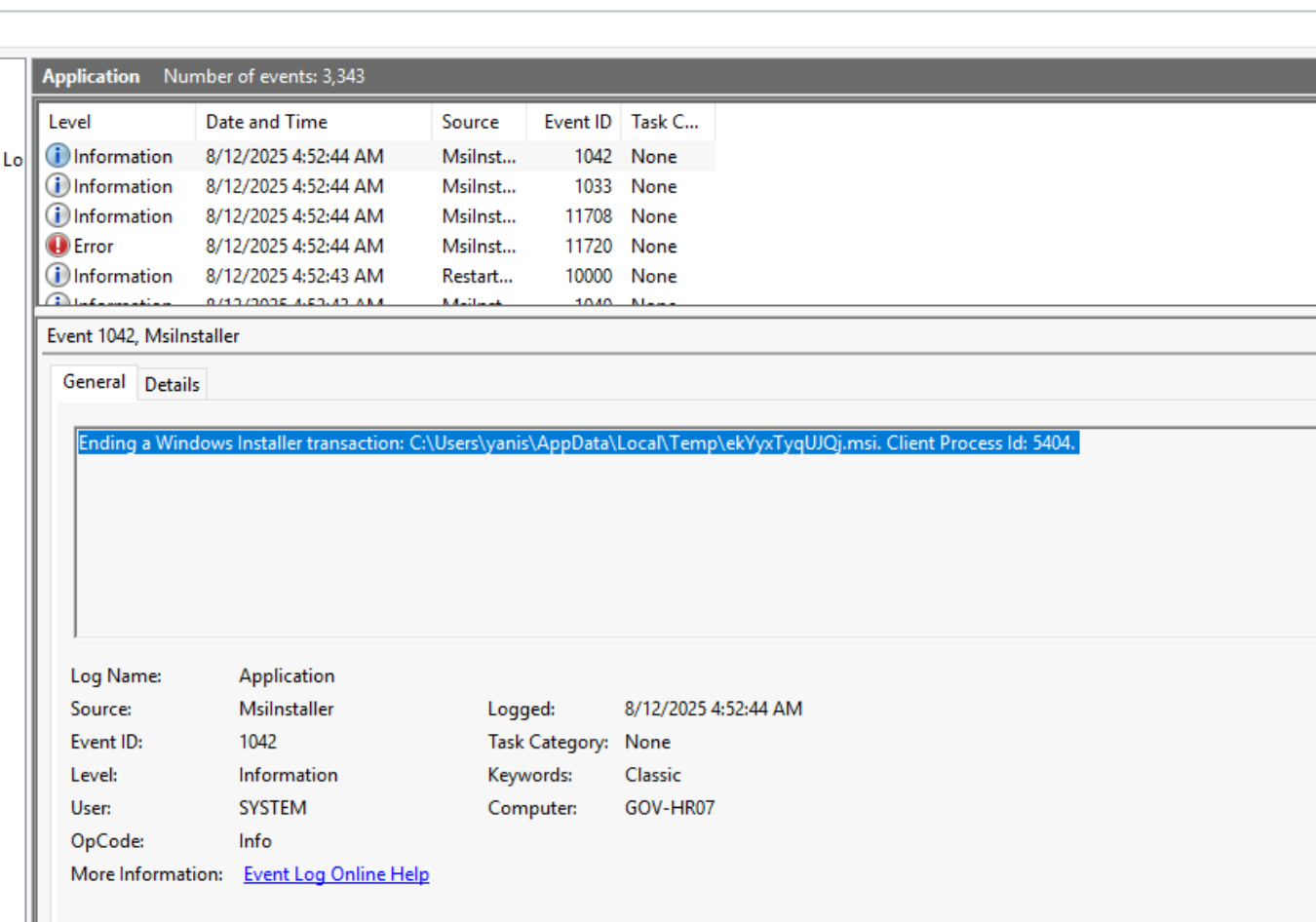Click the Level value Information in details
Viewport: 1316px width, 922px height.
click(x=289, y=775)
